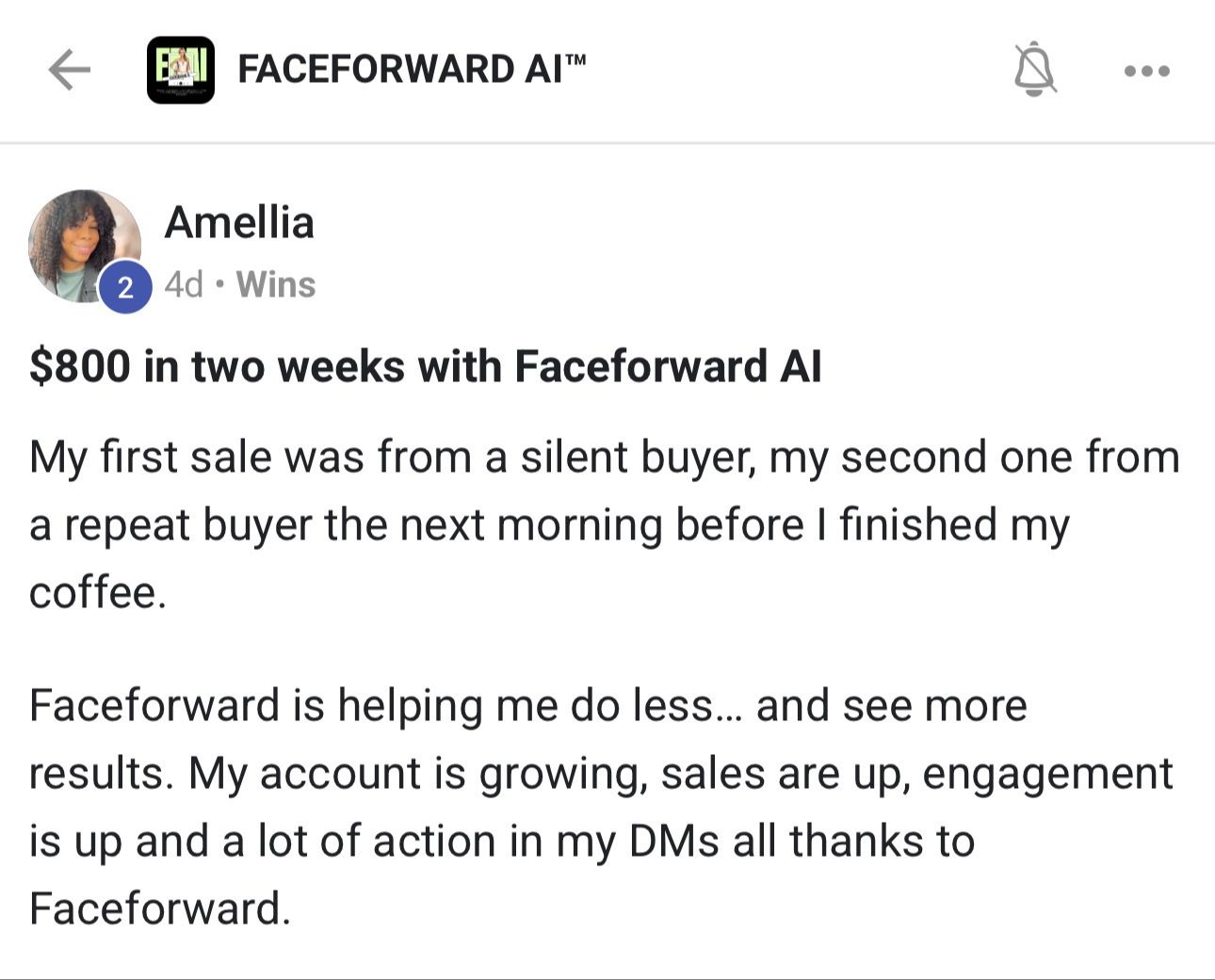Screen dimensions: 1215x980
Task: Click the final "Faceforward." line of post
Action: [160, 909]
